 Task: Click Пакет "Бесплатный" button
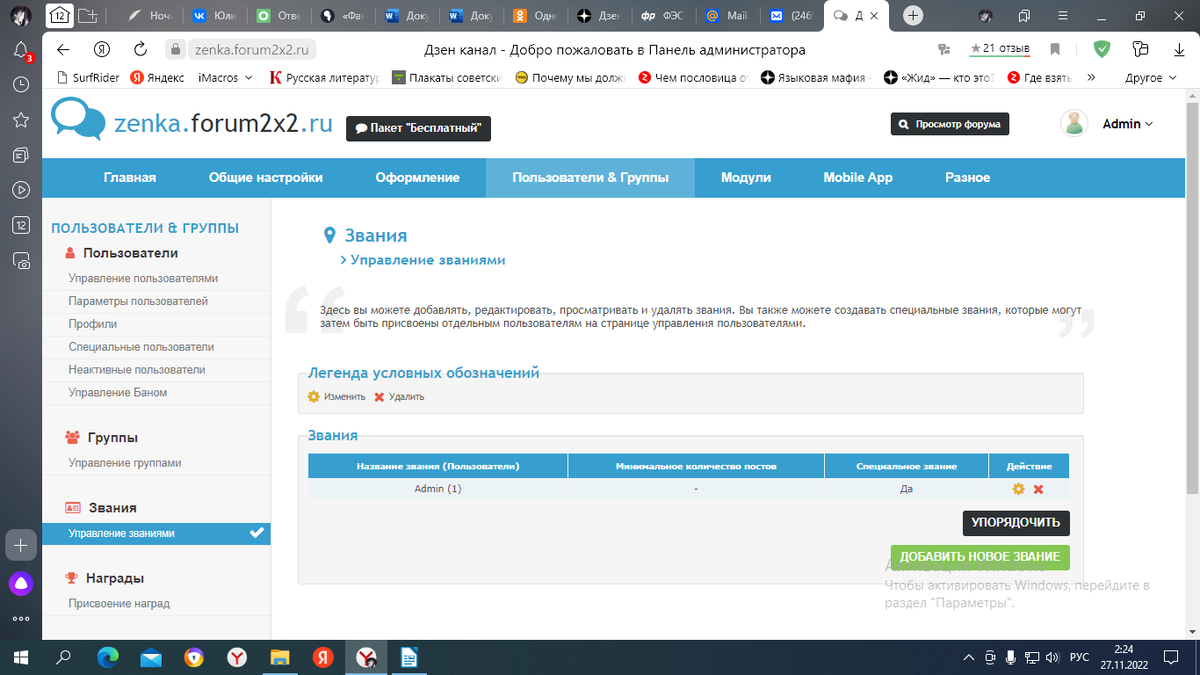[418, 128]
